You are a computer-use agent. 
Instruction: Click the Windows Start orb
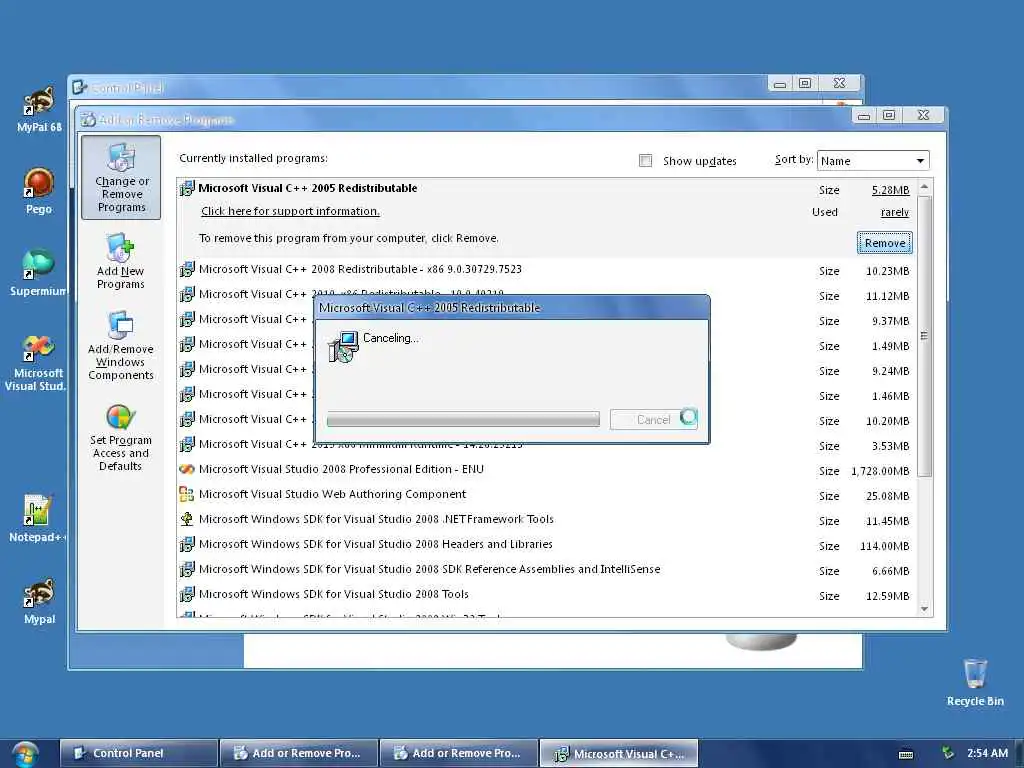[25, 754]
